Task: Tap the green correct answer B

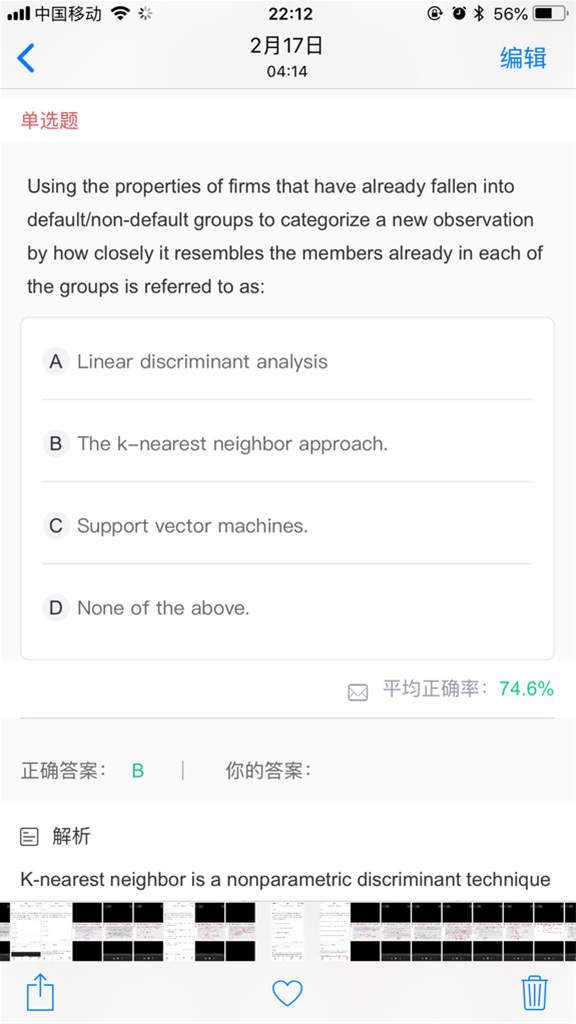Action: (x=138, y=771)
